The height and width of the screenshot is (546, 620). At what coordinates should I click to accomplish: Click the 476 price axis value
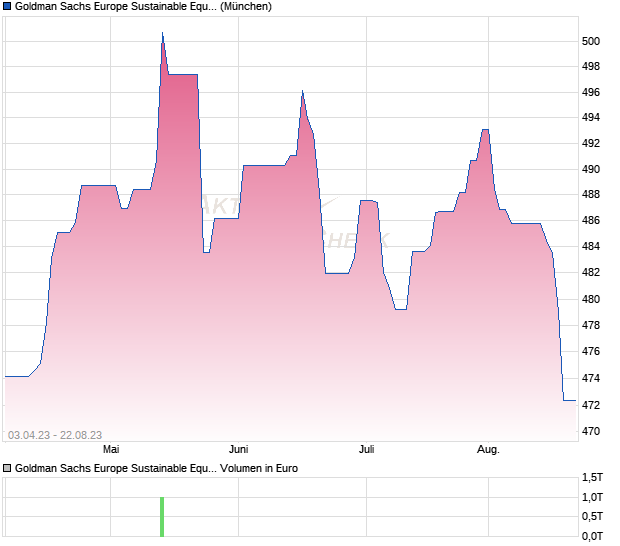coord(591,351)
